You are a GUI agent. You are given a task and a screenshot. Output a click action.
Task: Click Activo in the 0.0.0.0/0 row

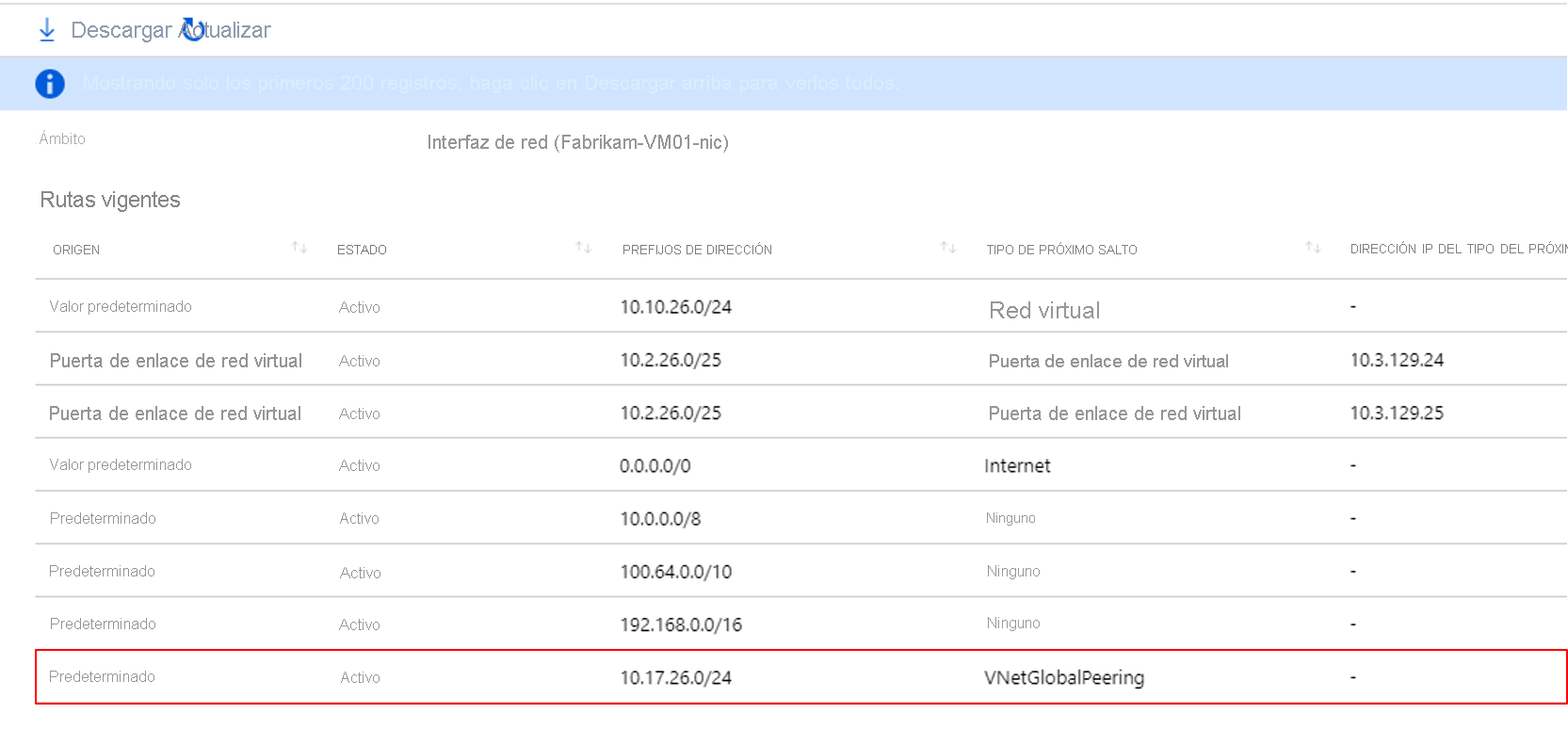click(360, 465)
